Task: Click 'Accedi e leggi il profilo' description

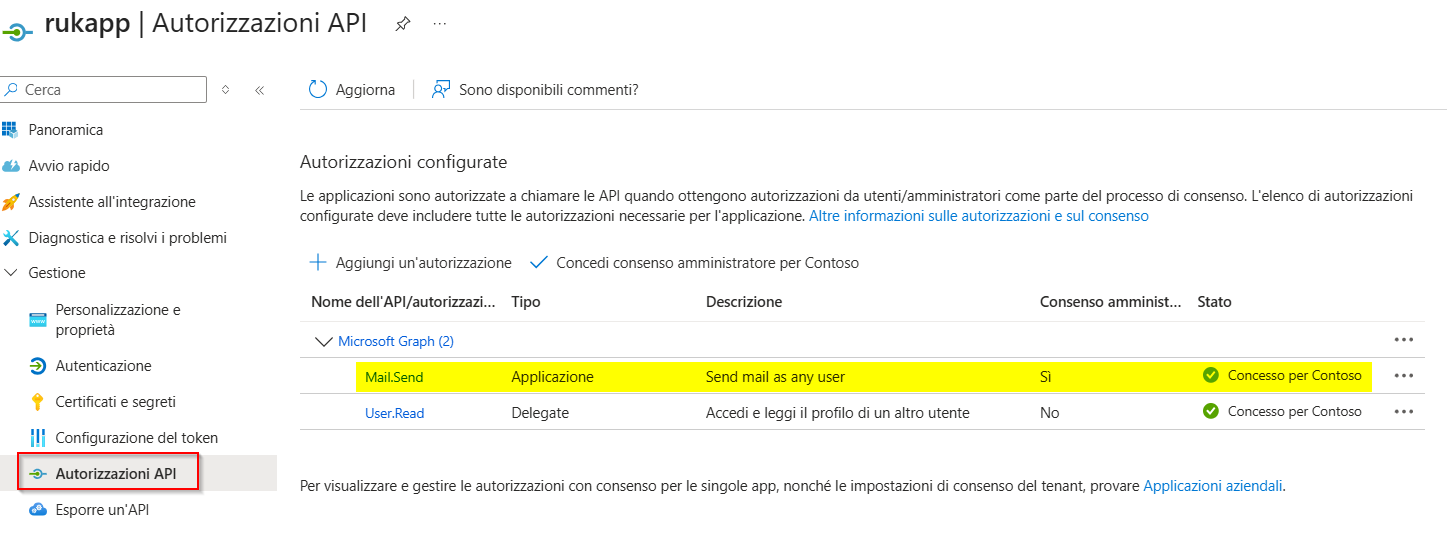Action: pyautogui.click(x=838, y=413)
